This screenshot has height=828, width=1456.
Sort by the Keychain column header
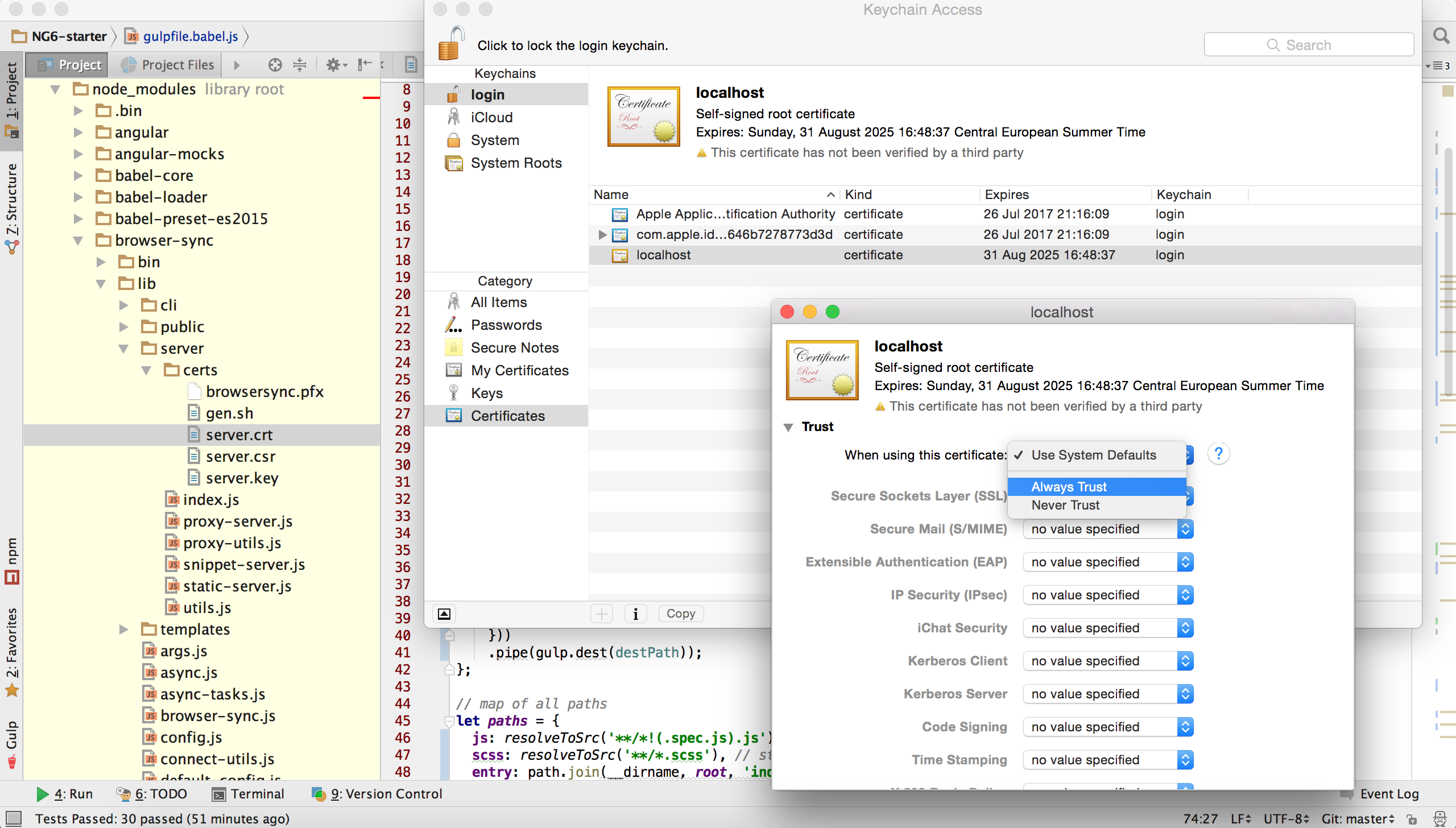click(1200, 194)
